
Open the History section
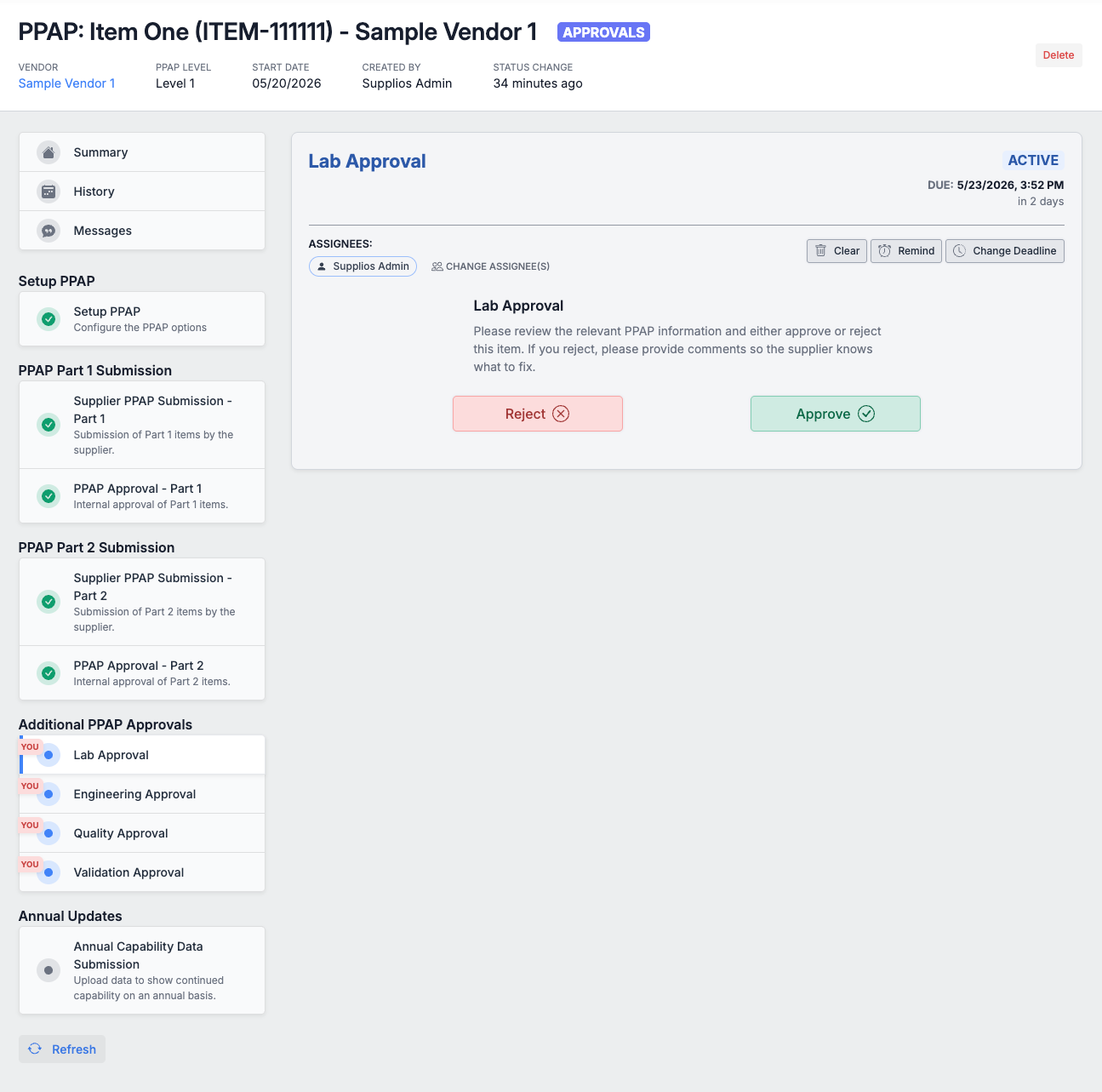[142, 192]
